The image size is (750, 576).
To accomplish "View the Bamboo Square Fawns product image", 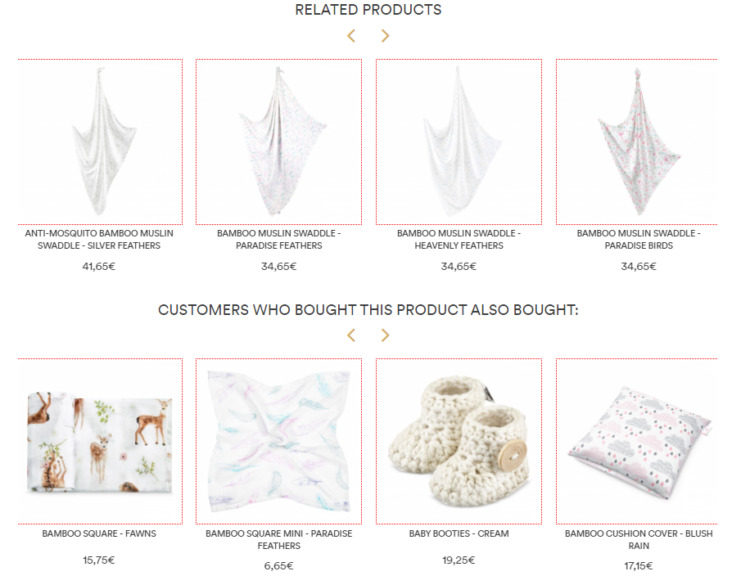I will 100,441.
